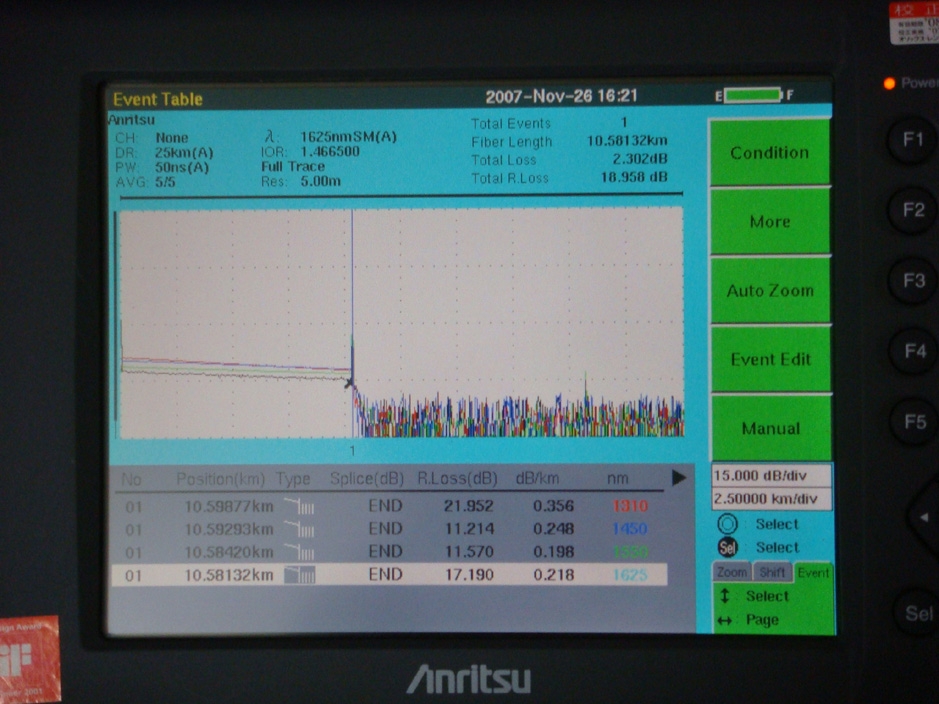Click the END type icon in 1310 row

(x=299, y=506)
